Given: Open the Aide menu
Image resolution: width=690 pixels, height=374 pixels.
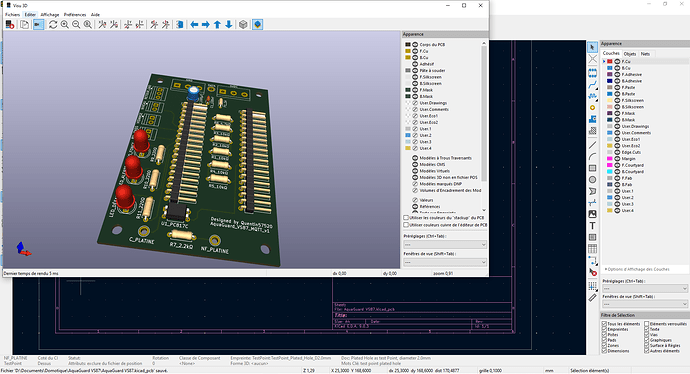Looking at the screenshot, I should point(95,15).
